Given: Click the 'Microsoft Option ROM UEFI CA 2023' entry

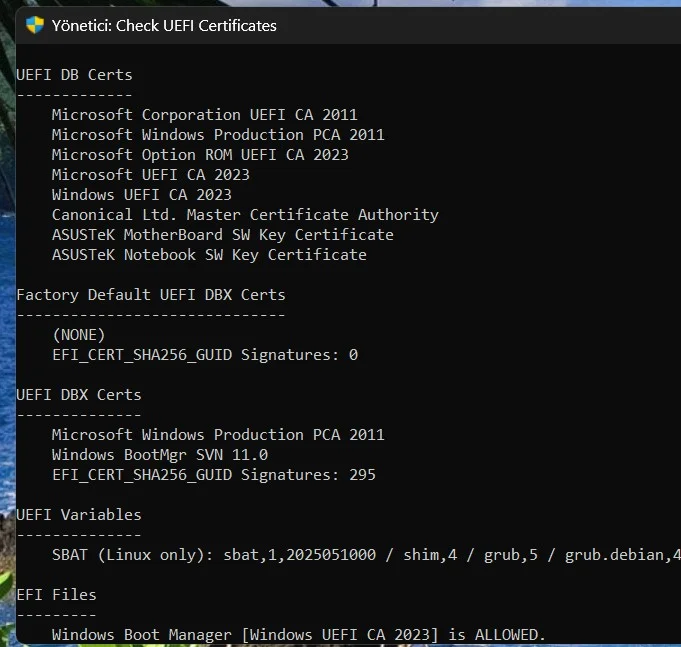Looking at the screenshot, I should 200,155.
